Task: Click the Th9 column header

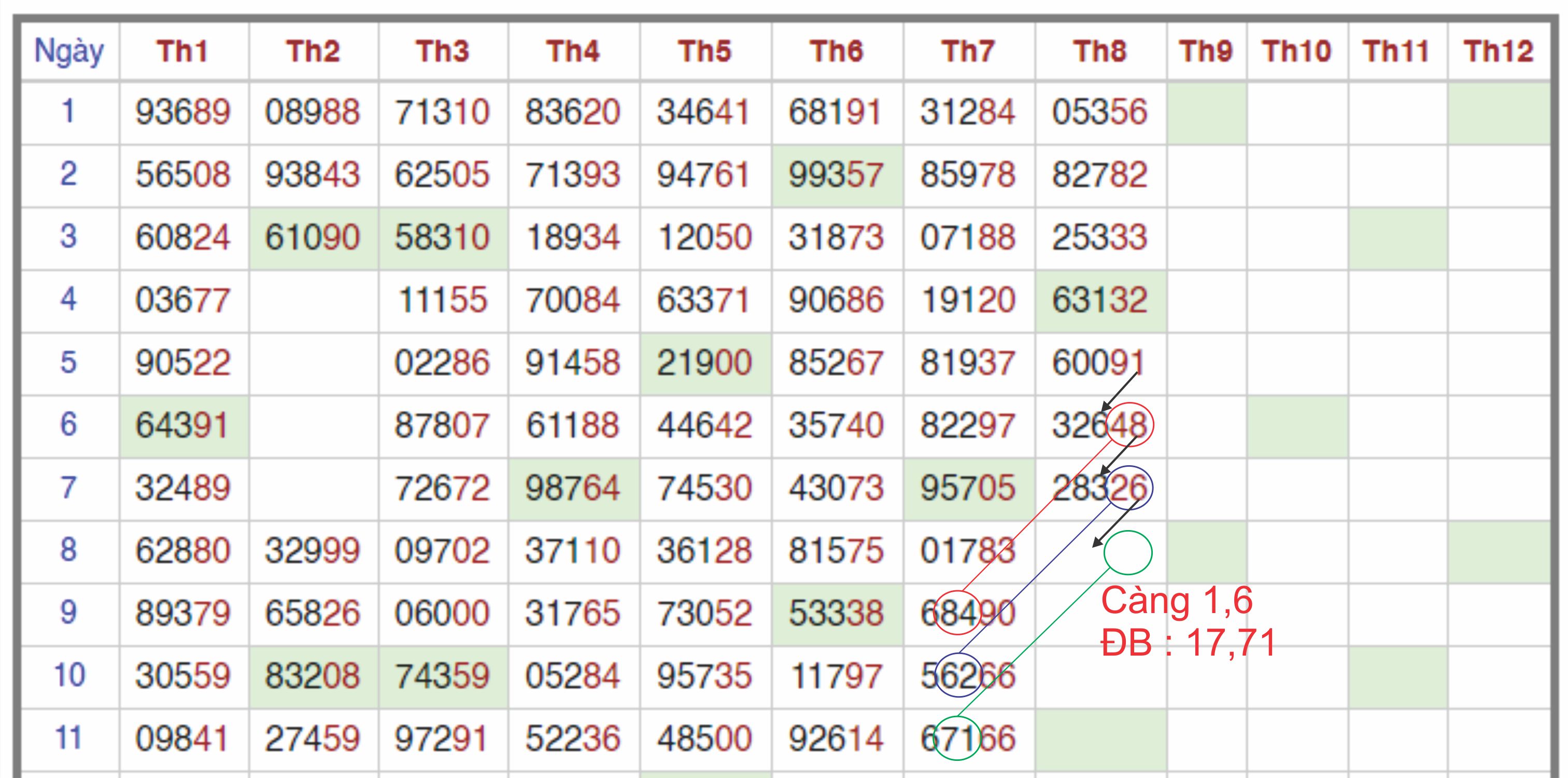Action: [1206, 51]
